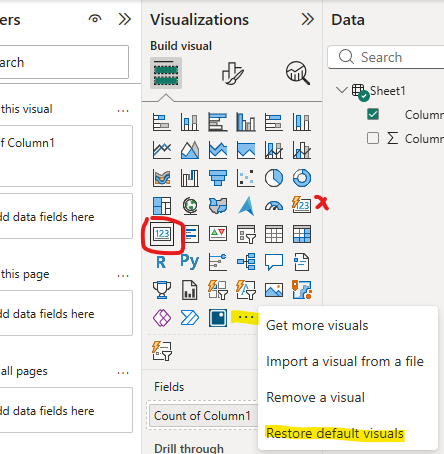Select the treemap visual
The width and height of the screenshot is (444, 454).
(x=162, y=206)
